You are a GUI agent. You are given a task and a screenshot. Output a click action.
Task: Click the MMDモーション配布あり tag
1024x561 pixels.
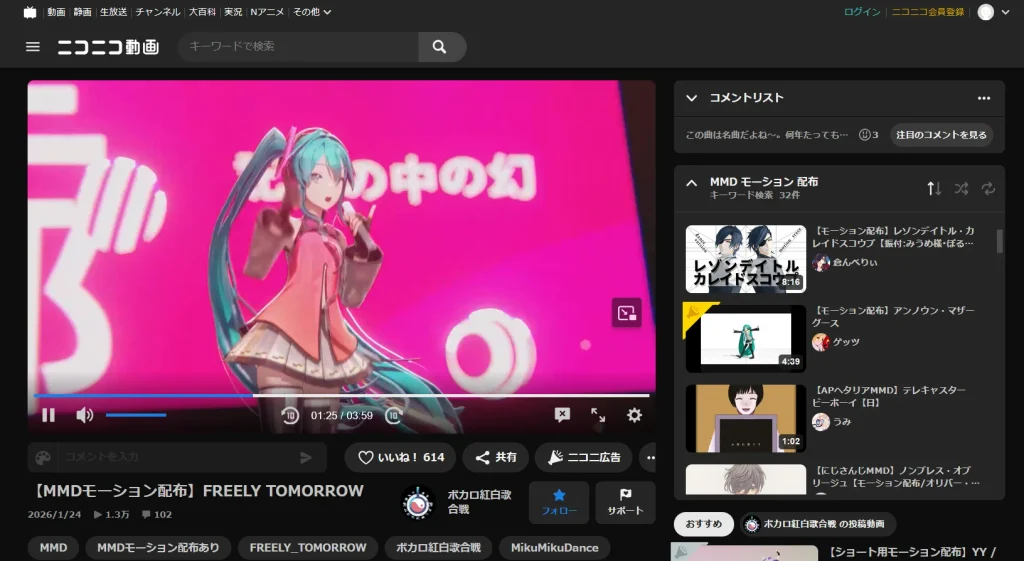point(158,548)
